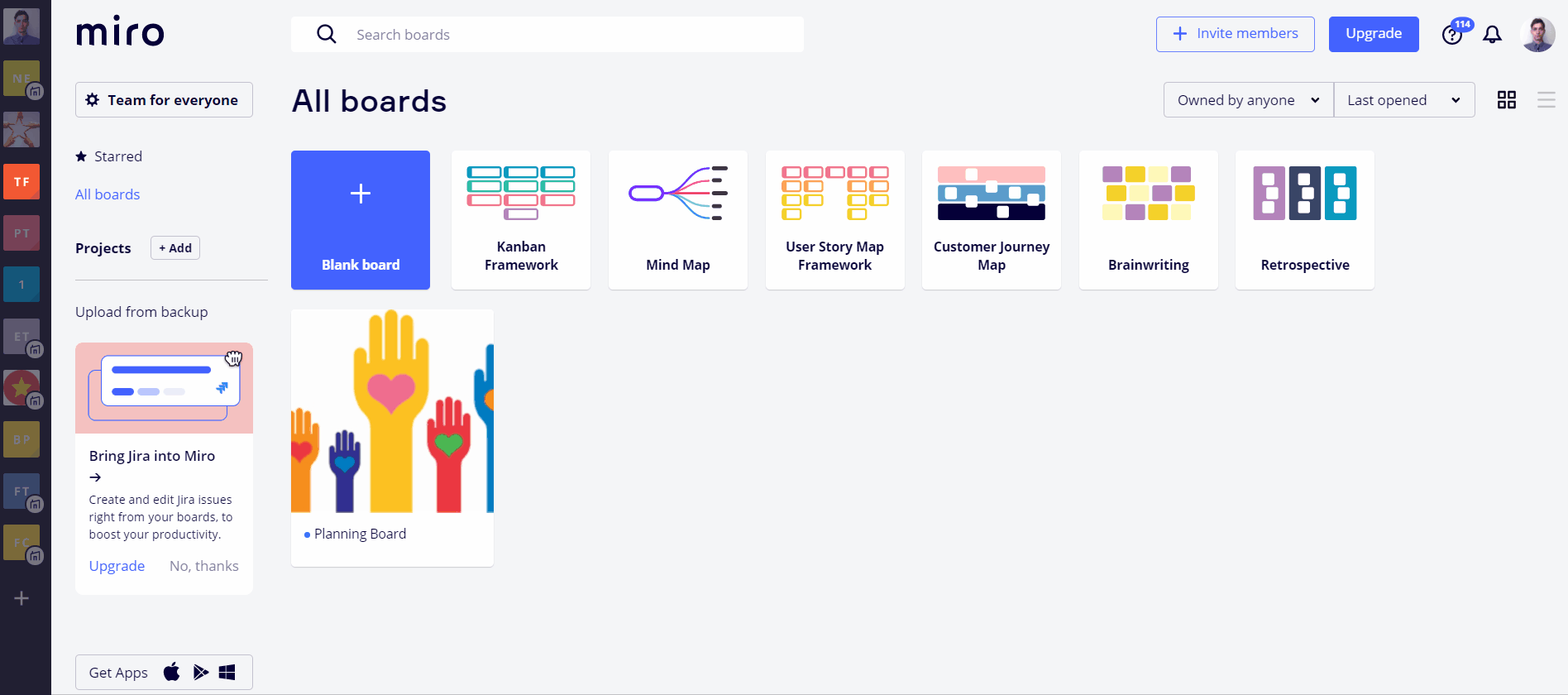Click the Invite members button
This screenshot has height=695, width=1568.
(1235, 34)
